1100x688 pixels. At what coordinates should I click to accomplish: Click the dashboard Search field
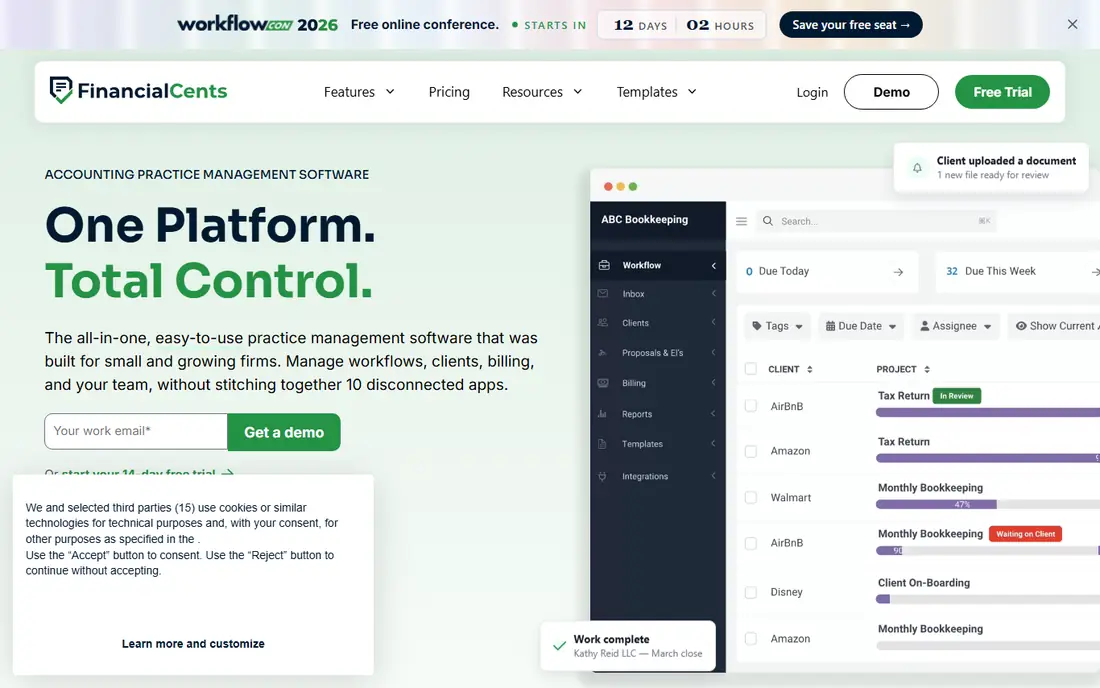[x=876, y=221]
